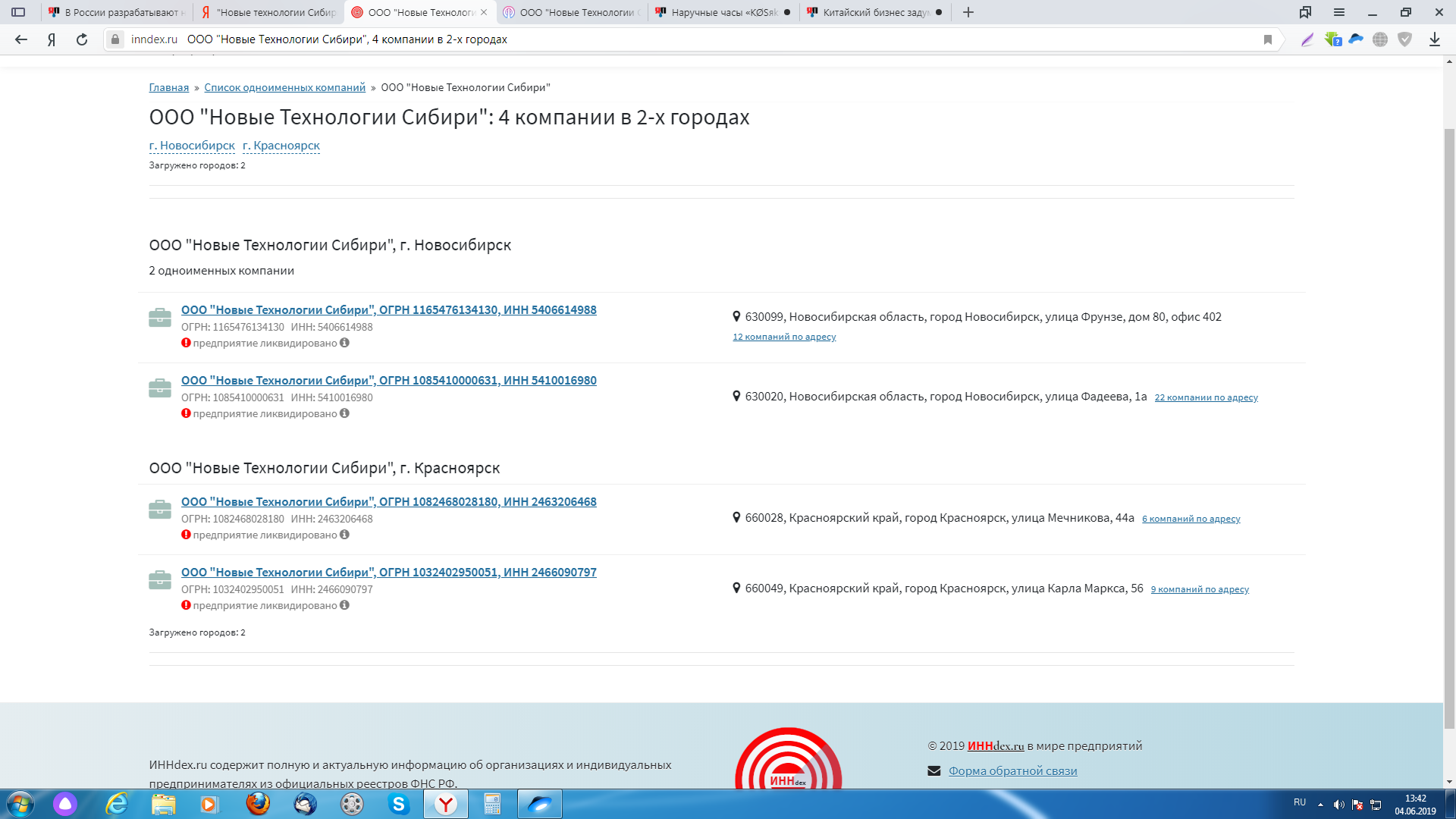
Task: Click briefcase icon beside ОГРН 1032402950051 company
Action: point(160,580)
